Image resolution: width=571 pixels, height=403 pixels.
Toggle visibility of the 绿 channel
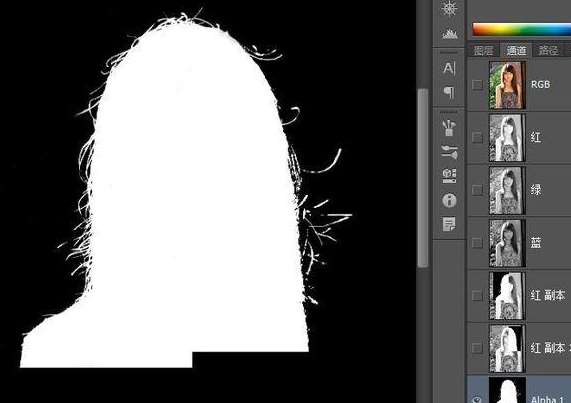tap(477, 190)
